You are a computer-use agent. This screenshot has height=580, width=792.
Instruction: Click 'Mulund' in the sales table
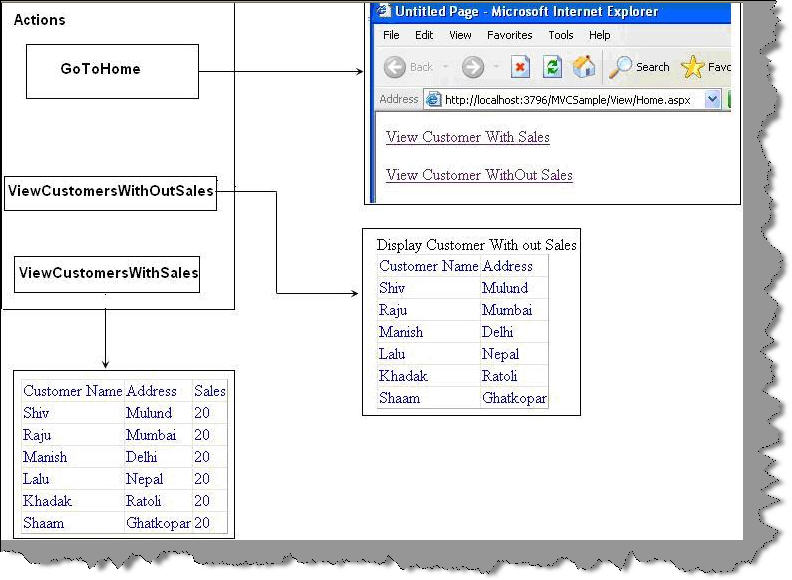tap(148, 413)
